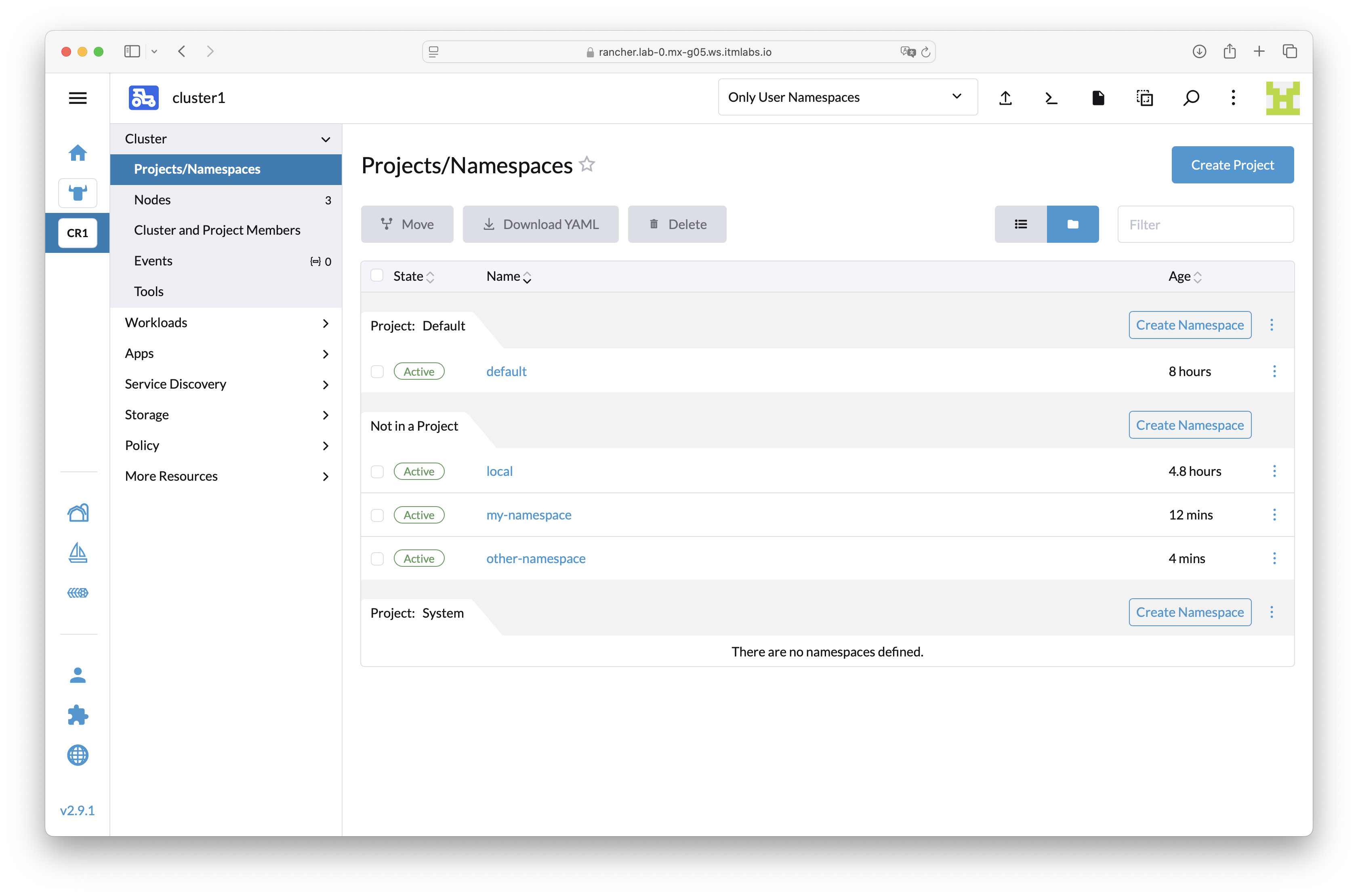Open the kubectl shell icon
1358x896 pixels.
click(1051, 98)
